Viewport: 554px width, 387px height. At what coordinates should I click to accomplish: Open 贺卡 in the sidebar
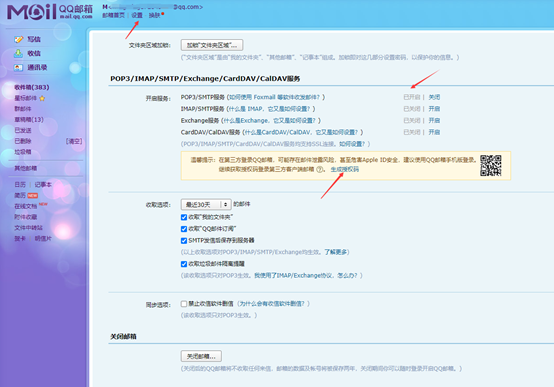(x=20, y=239)
